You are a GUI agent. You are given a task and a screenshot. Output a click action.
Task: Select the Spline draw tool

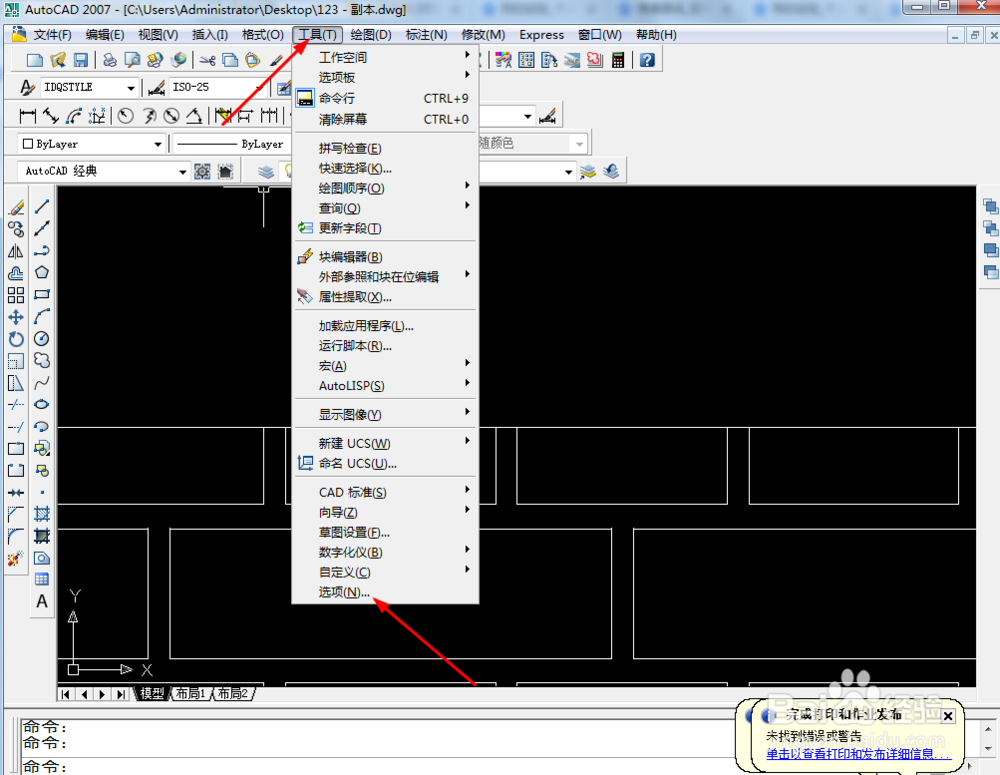click(x=42, y=383)
